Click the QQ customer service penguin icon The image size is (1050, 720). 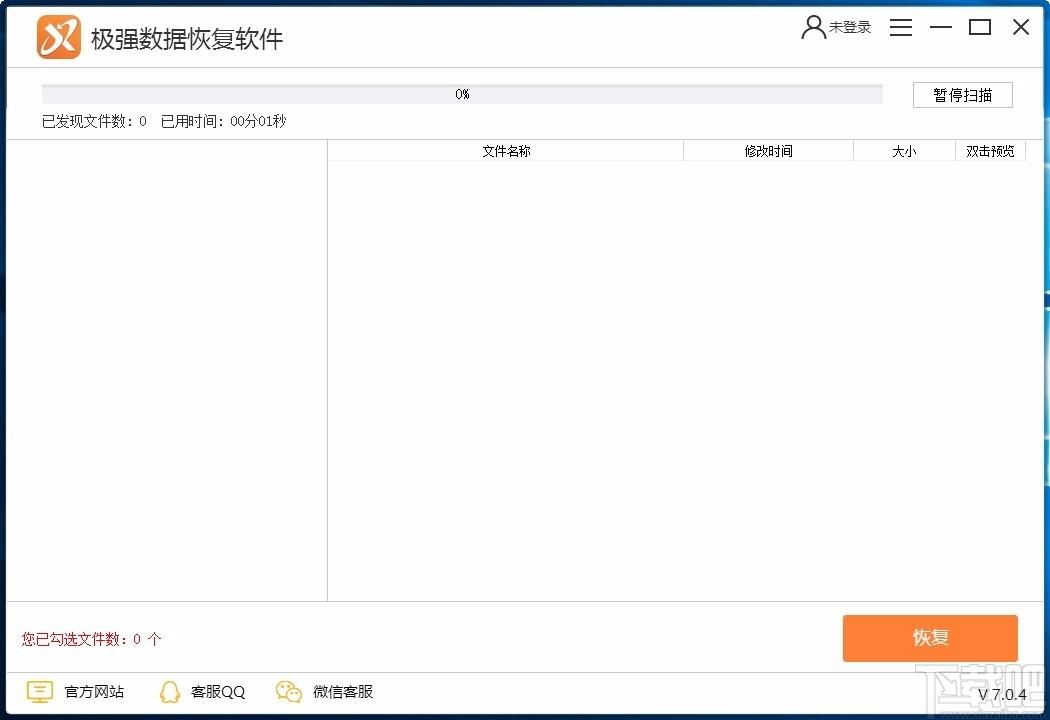pos(170,692)
